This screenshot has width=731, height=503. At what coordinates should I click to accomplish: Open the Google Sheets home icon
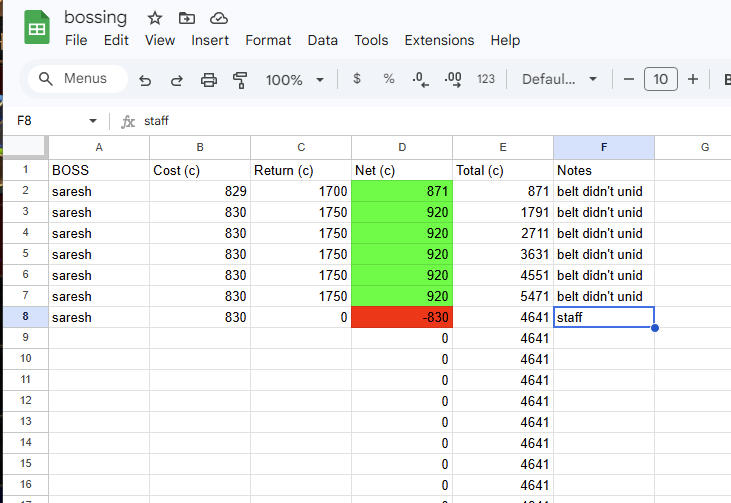tap(37, 28)
